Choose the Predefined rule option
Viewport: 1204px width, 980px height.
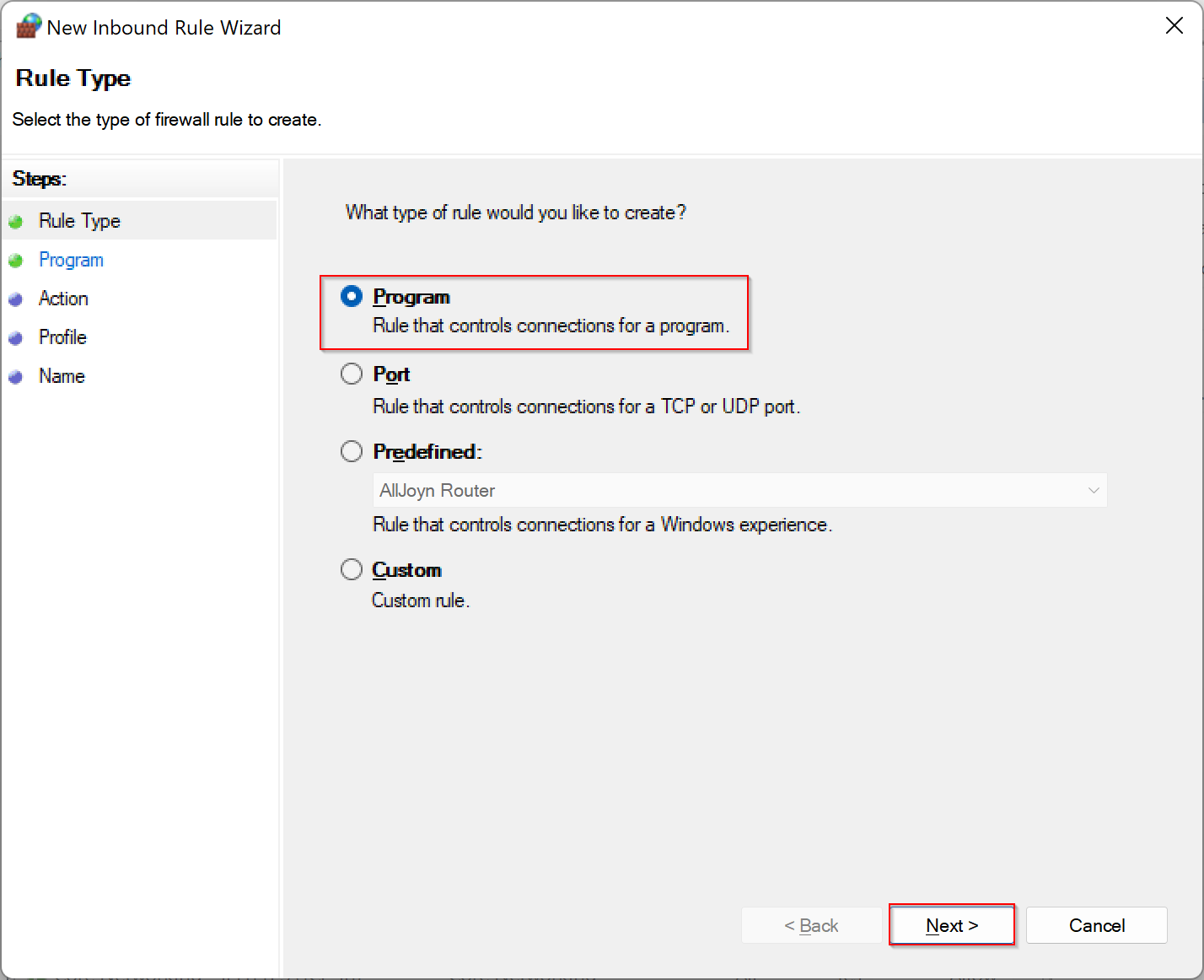(x=352, y=450)
